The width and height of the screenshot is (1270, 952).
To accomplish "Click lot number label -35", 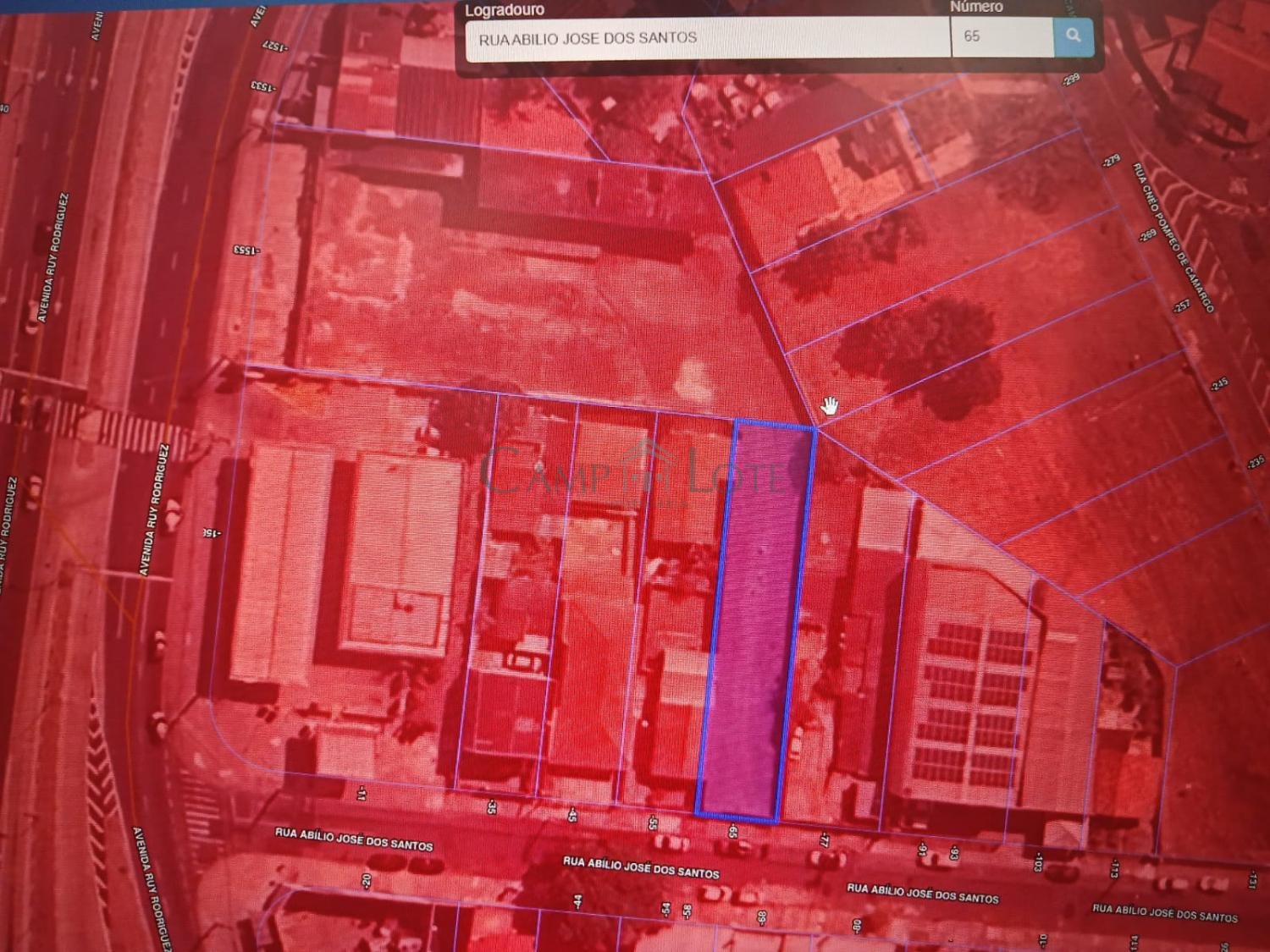I will coord(491,806).
